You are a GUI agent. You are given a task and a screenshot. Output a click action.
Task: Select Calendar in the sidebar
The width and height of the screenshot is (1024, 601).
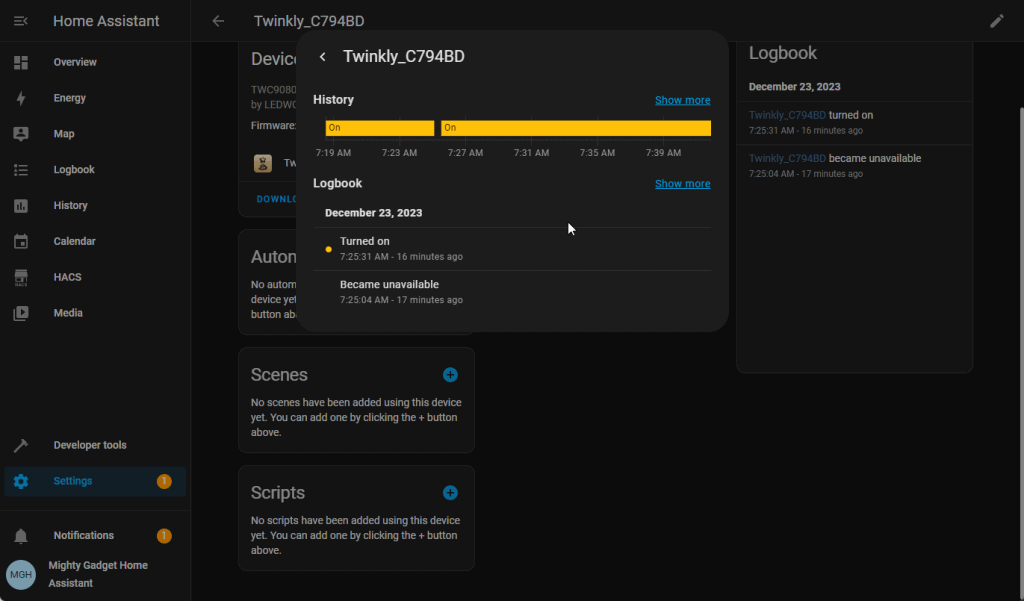click(x=74, y=241)
